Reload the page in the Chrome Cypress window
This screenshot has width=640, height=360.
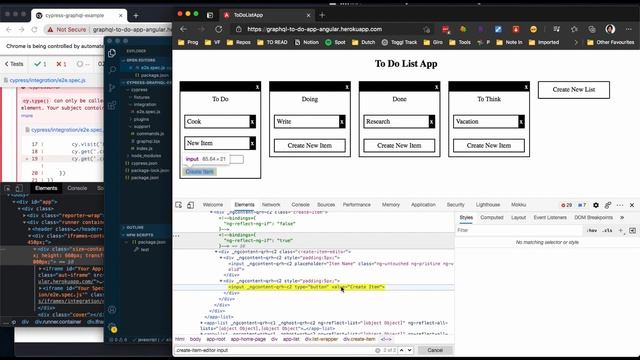tap(34, 29)
